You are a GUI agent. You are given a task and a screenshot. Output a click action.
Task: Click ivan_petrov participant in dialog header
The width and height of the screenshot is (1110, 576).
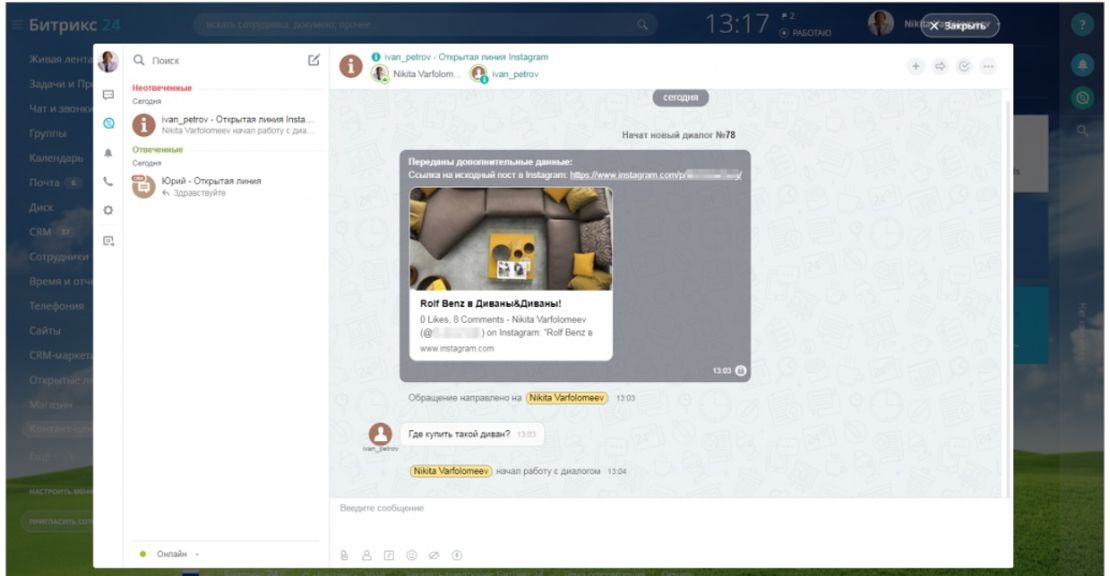coord(505,74)
